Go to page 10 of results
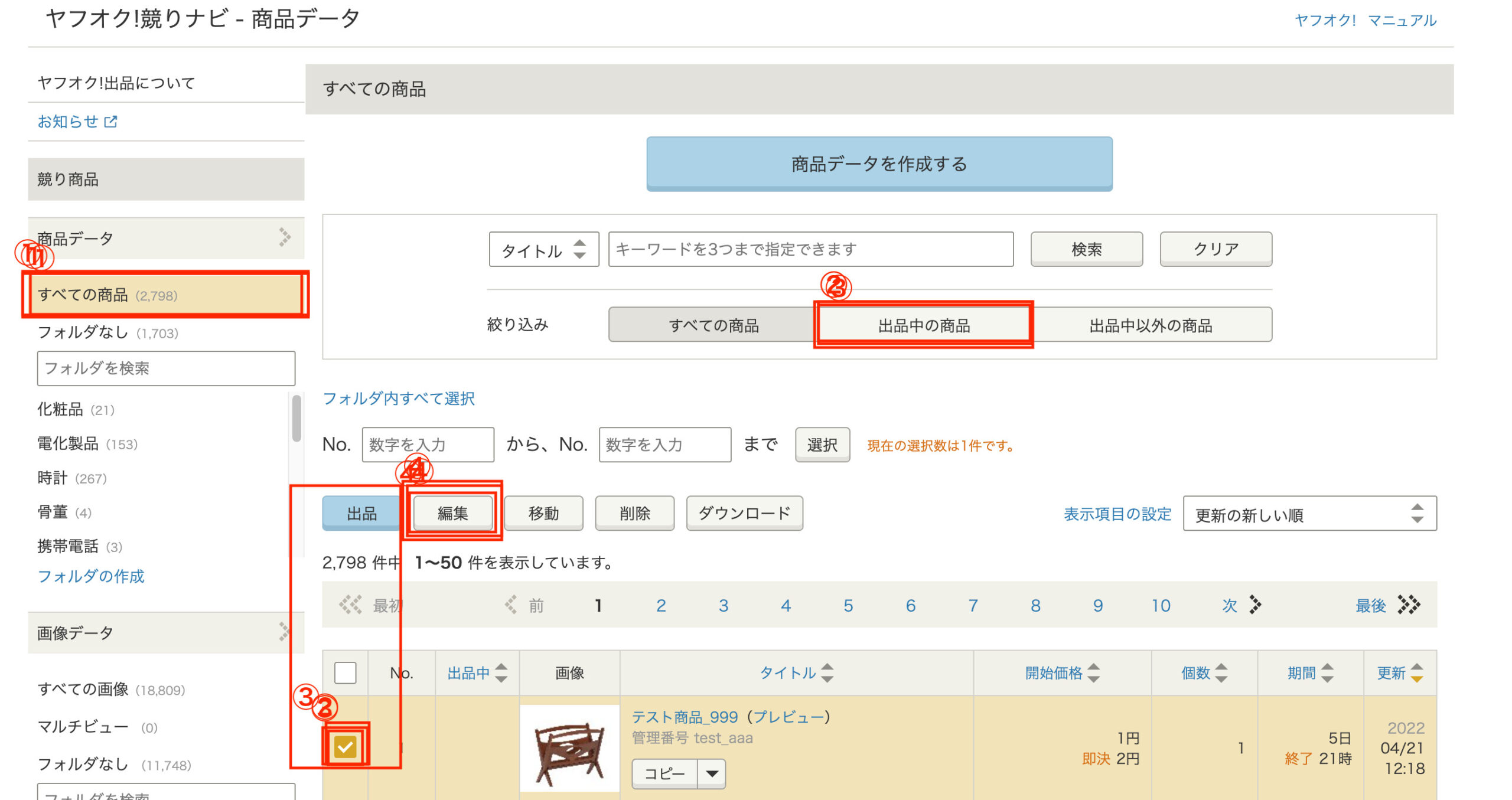1512x800 pixels. (x=1161, y=605)
